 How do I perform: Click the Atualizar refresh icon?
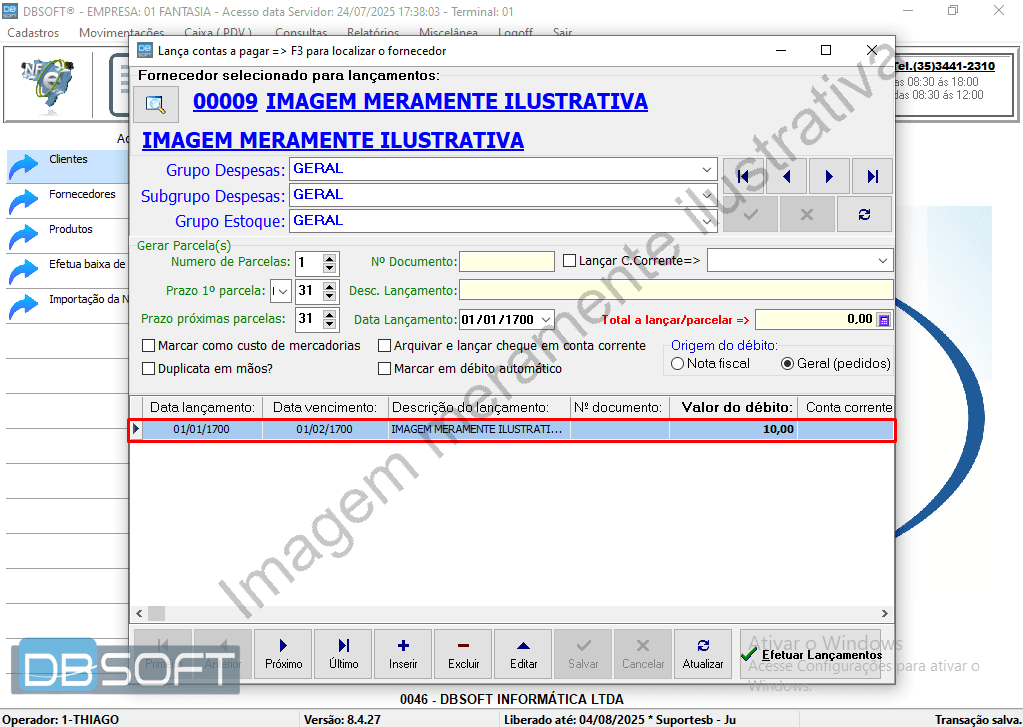703,653
